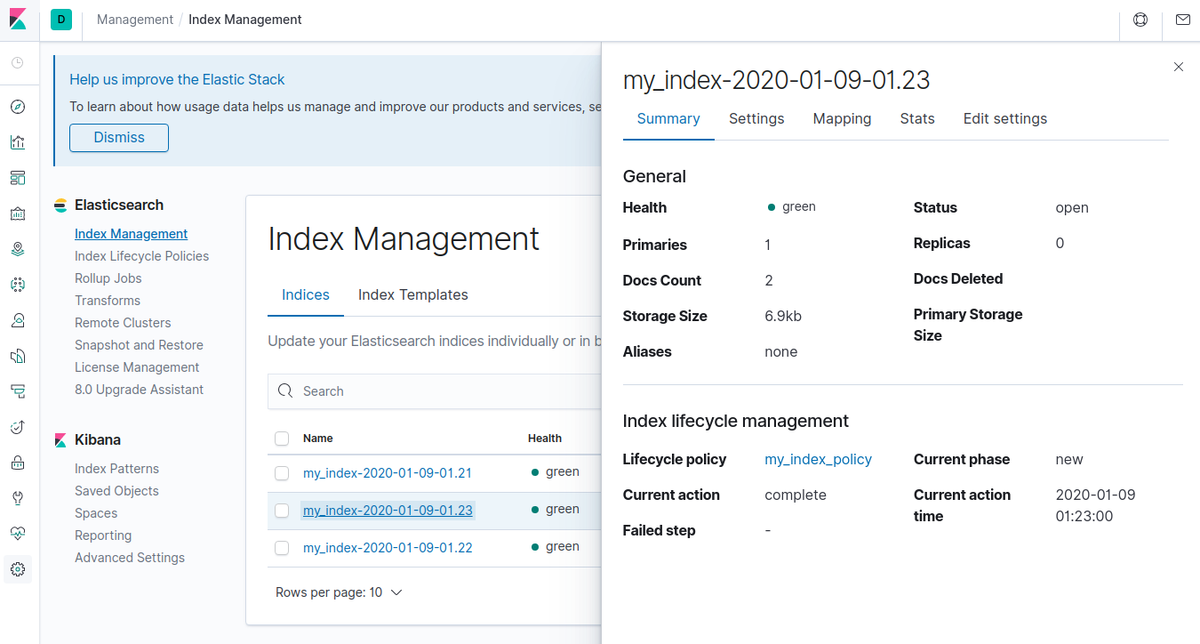Open the newsfeed envelope icon
Image resolution: width=1200 pixels, height=644 pixels.
pyautogui.click(x=1182, y=19)
